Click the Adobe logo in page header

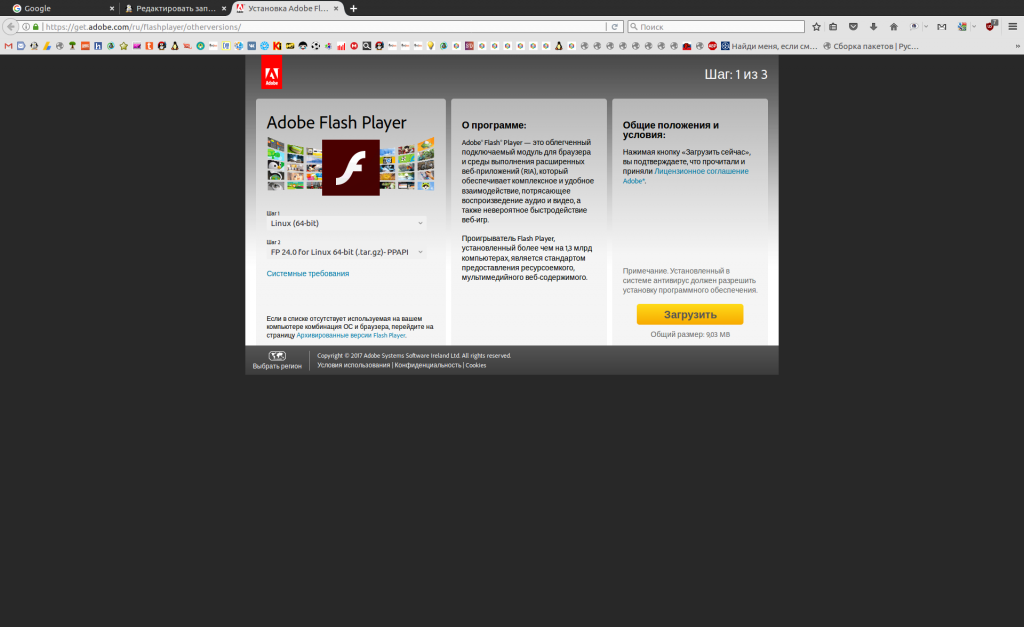coord(272,72)
